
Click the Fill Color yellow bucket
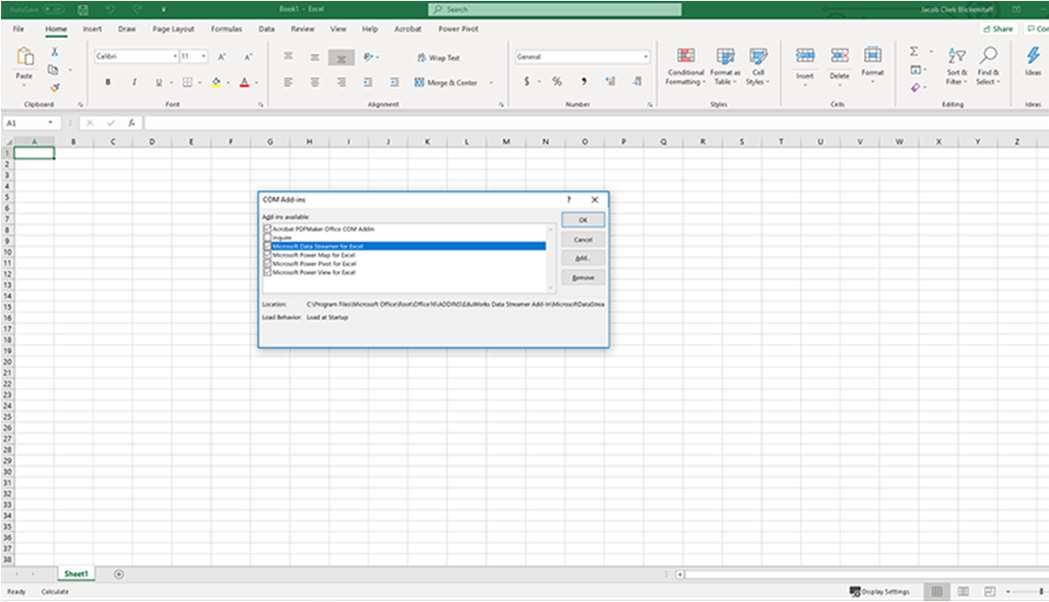tap(216, 82)
